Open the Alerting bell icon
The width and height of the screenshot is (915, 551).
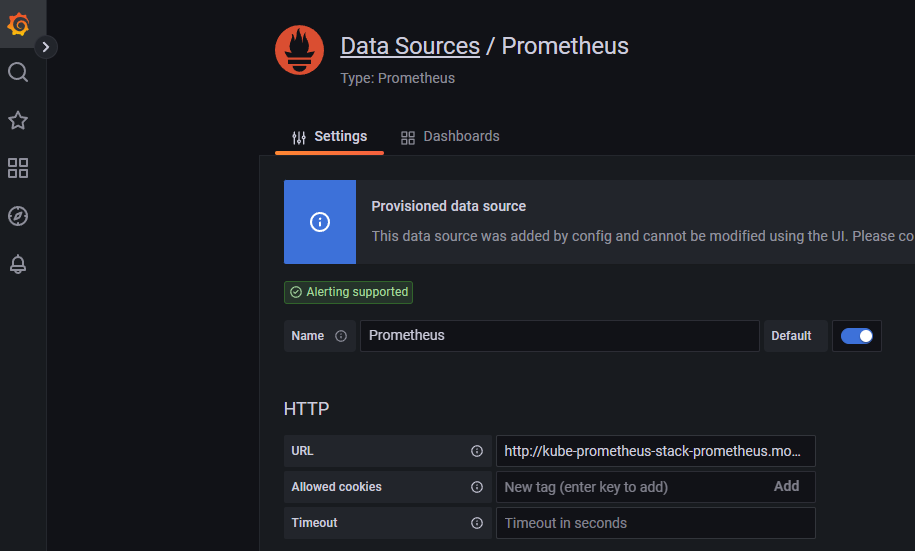18,264
